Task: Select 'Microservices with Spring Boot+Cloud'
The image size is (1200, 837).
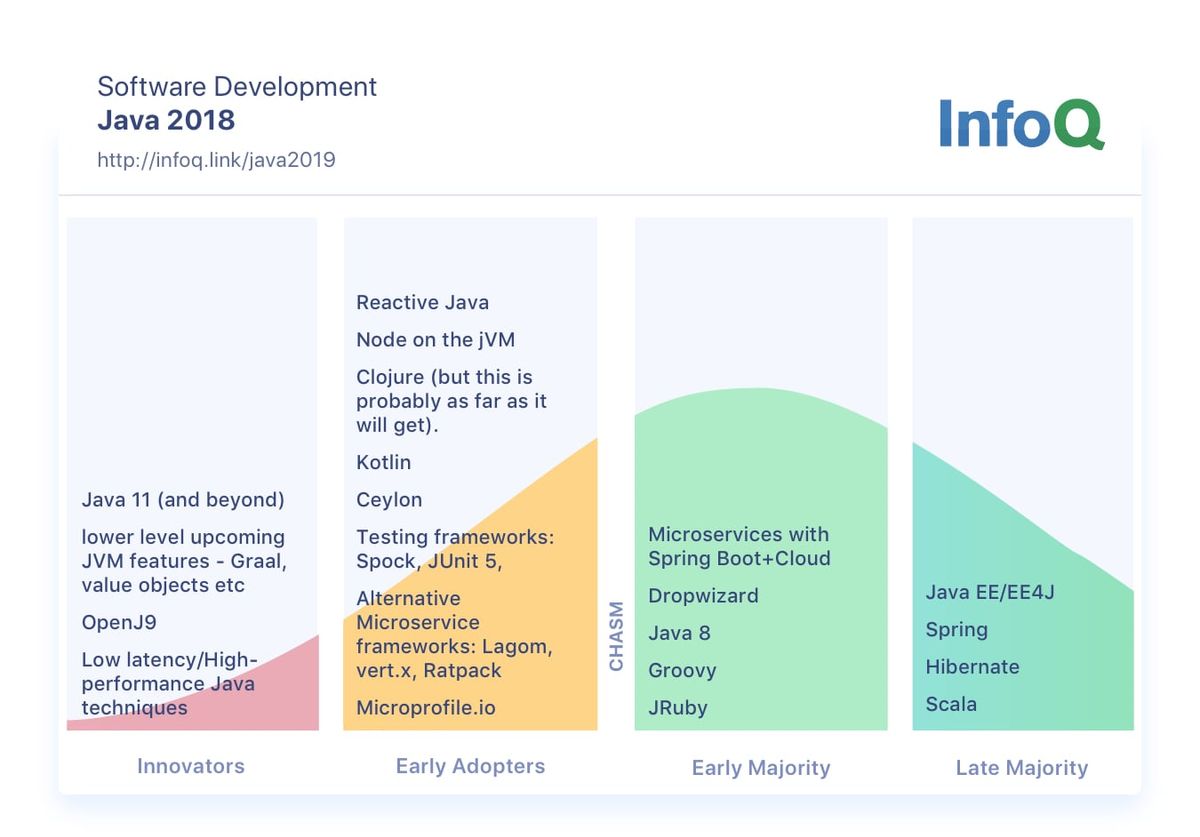Action: click(x=739, y=546)
